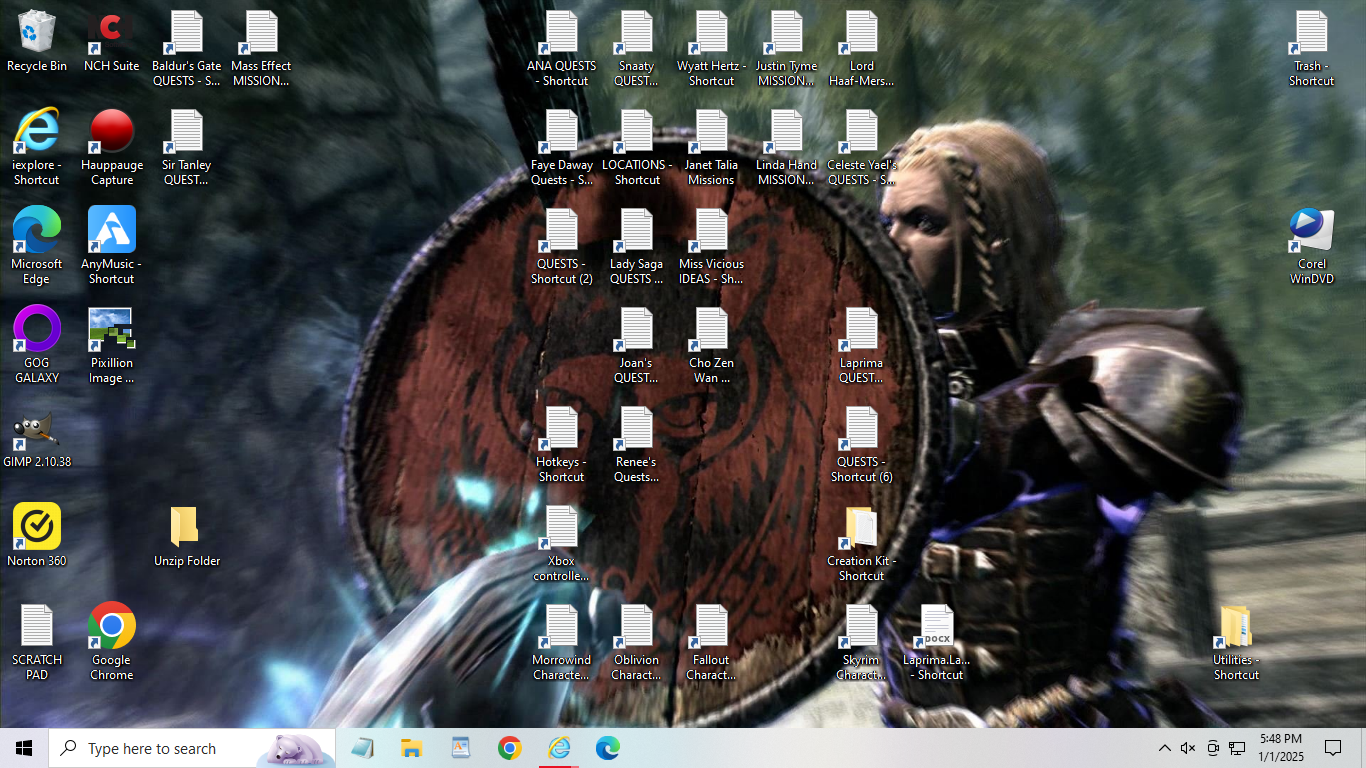Select Mass Effect MISSION file icon

pos(262,47)
